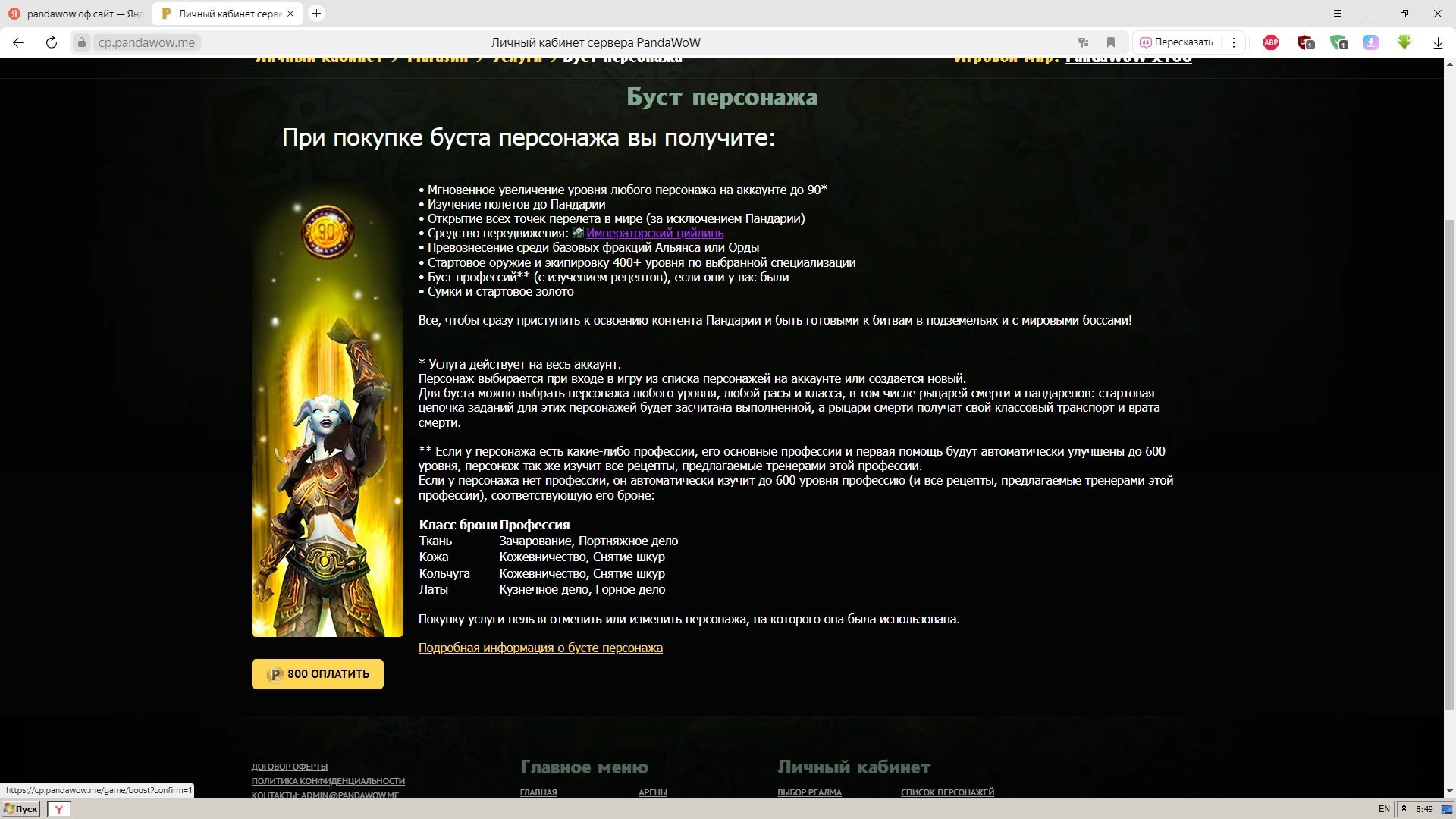Click the scrollbar down arrow

coord(1449,792)
